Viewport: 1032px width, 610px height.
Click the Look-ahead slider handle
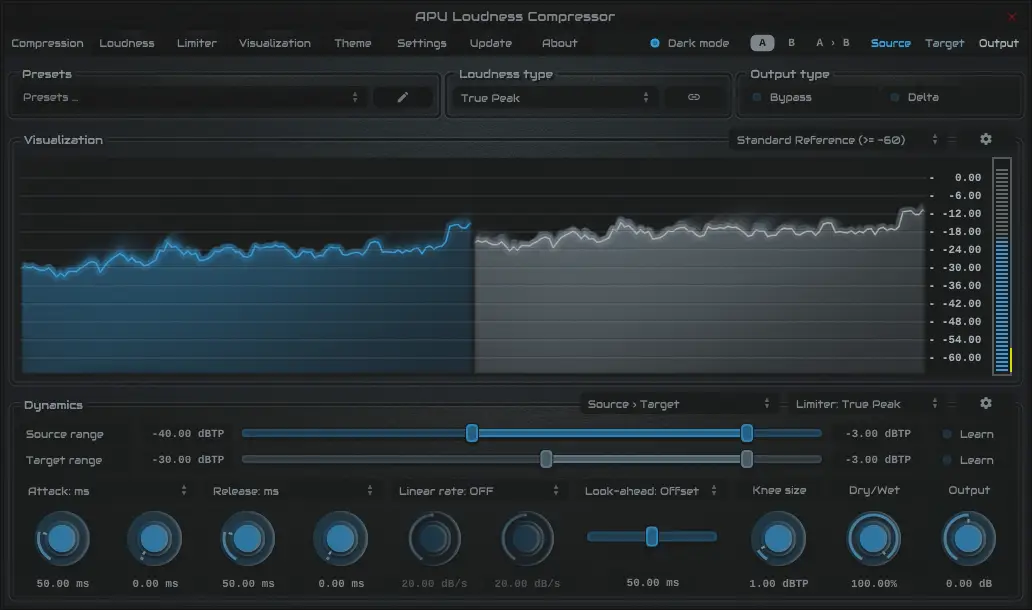pos(652,537)
